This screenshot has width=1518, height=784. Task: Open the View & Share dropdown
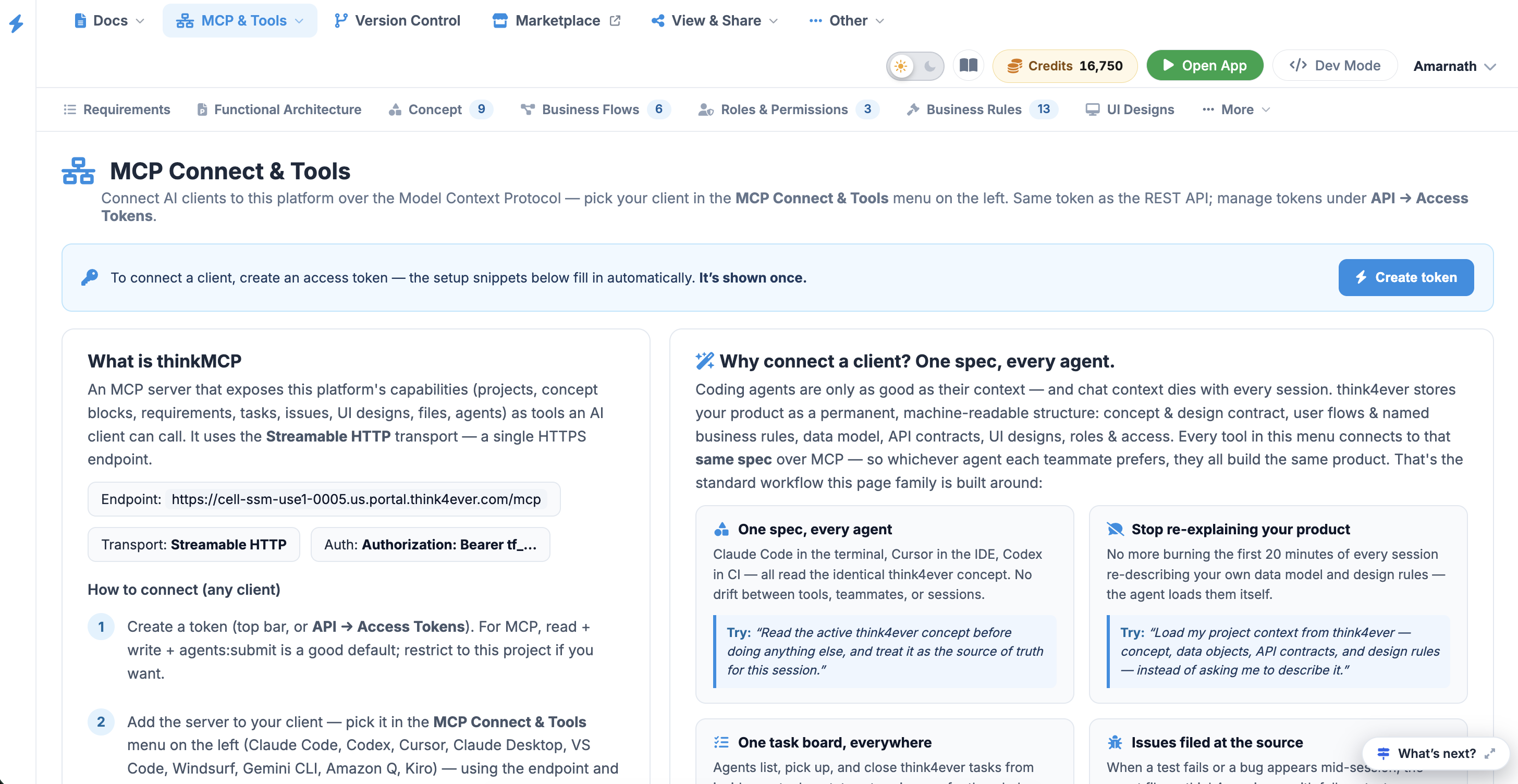tap(714, 21)
